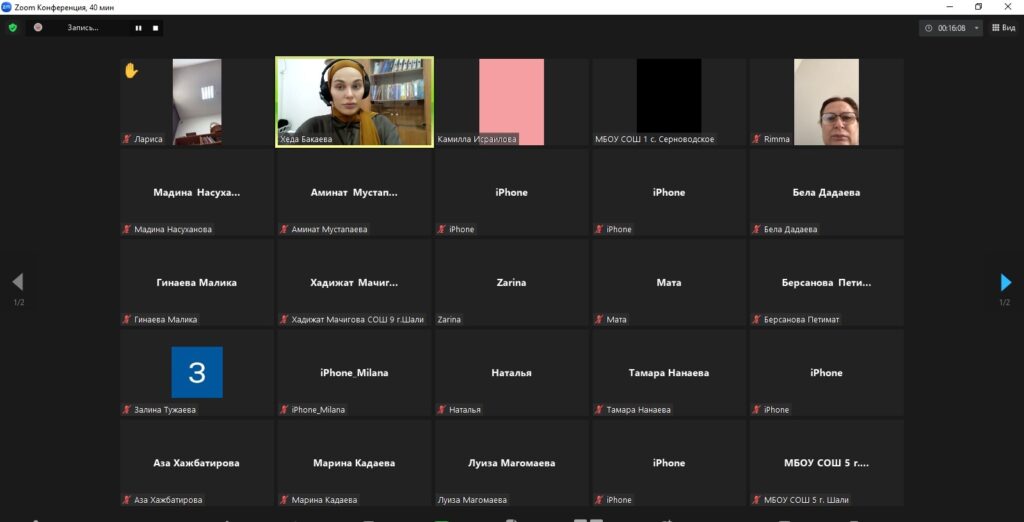Viewport: 1024px width, 522px height.
Task: Select the МБОУ СОШ 5 г. Шали tile
Action: tap(826, 463)
